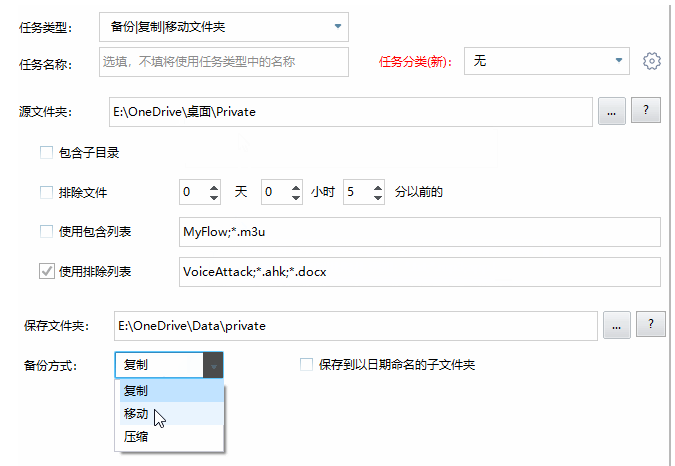The height and width of the screenshot is (466, 675).
Task: Click the save folder path field
Action: coord(356,326)
